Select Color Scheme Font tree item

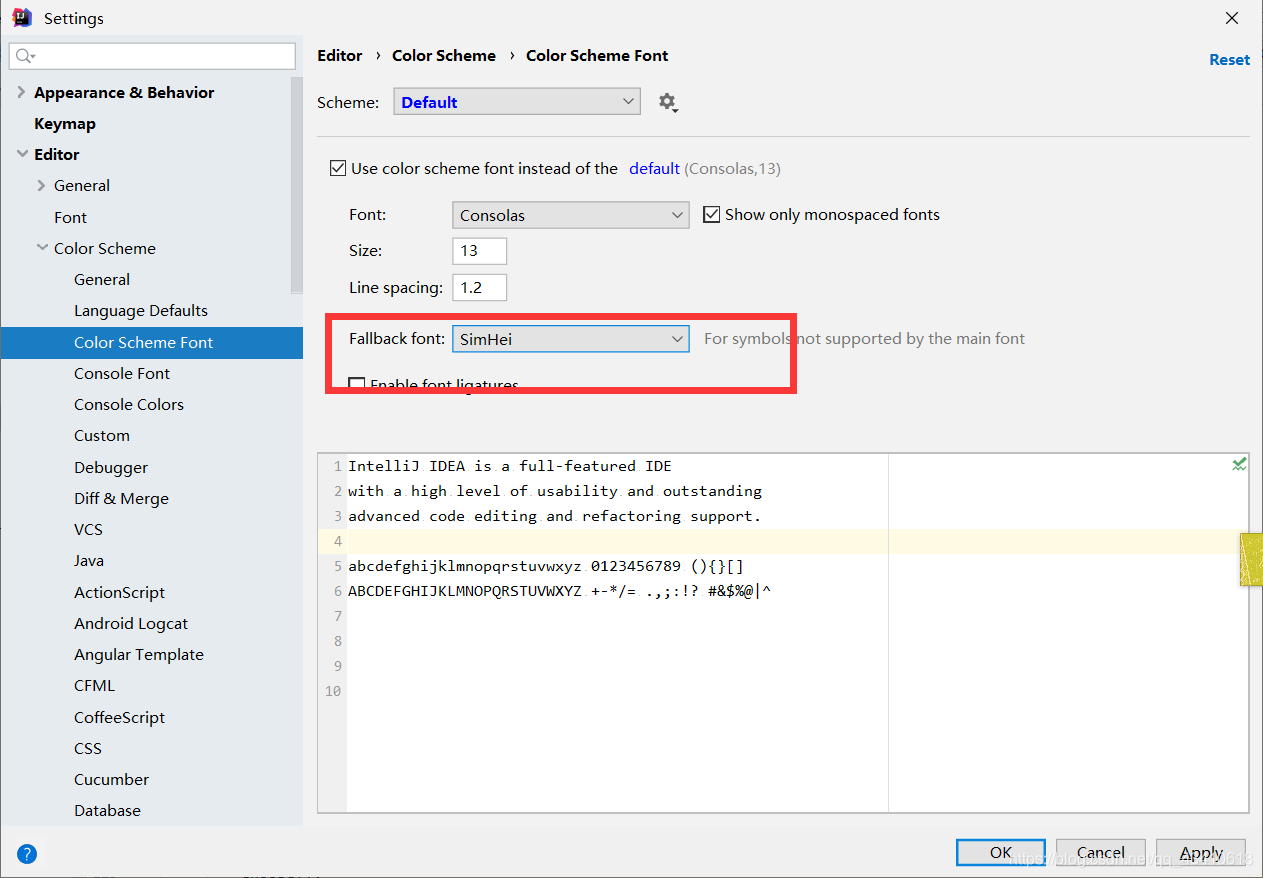point(152,342)
